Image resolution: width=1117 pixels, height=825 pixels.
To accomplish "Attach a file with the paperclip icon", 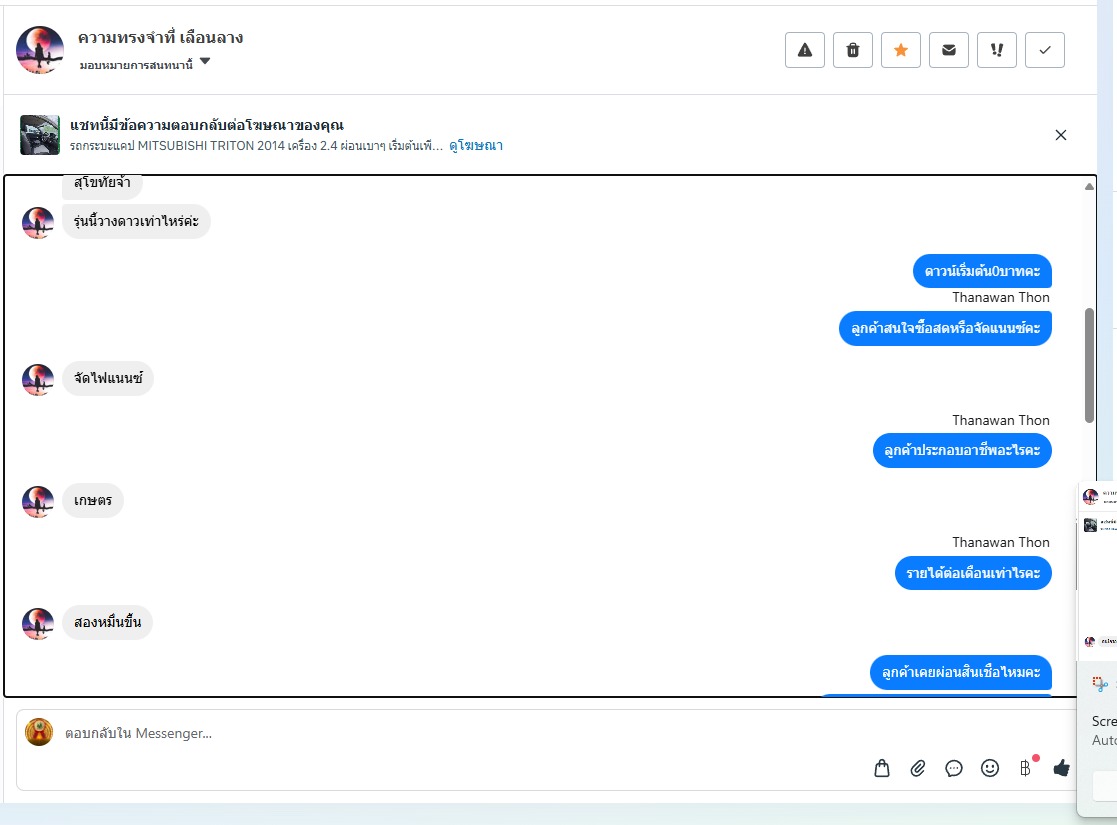I will pos(918,768).
